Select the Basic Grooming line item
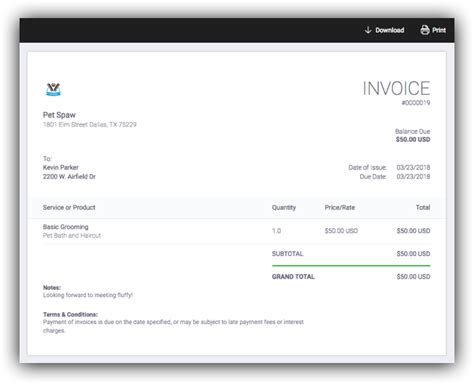 click(66, 227)
